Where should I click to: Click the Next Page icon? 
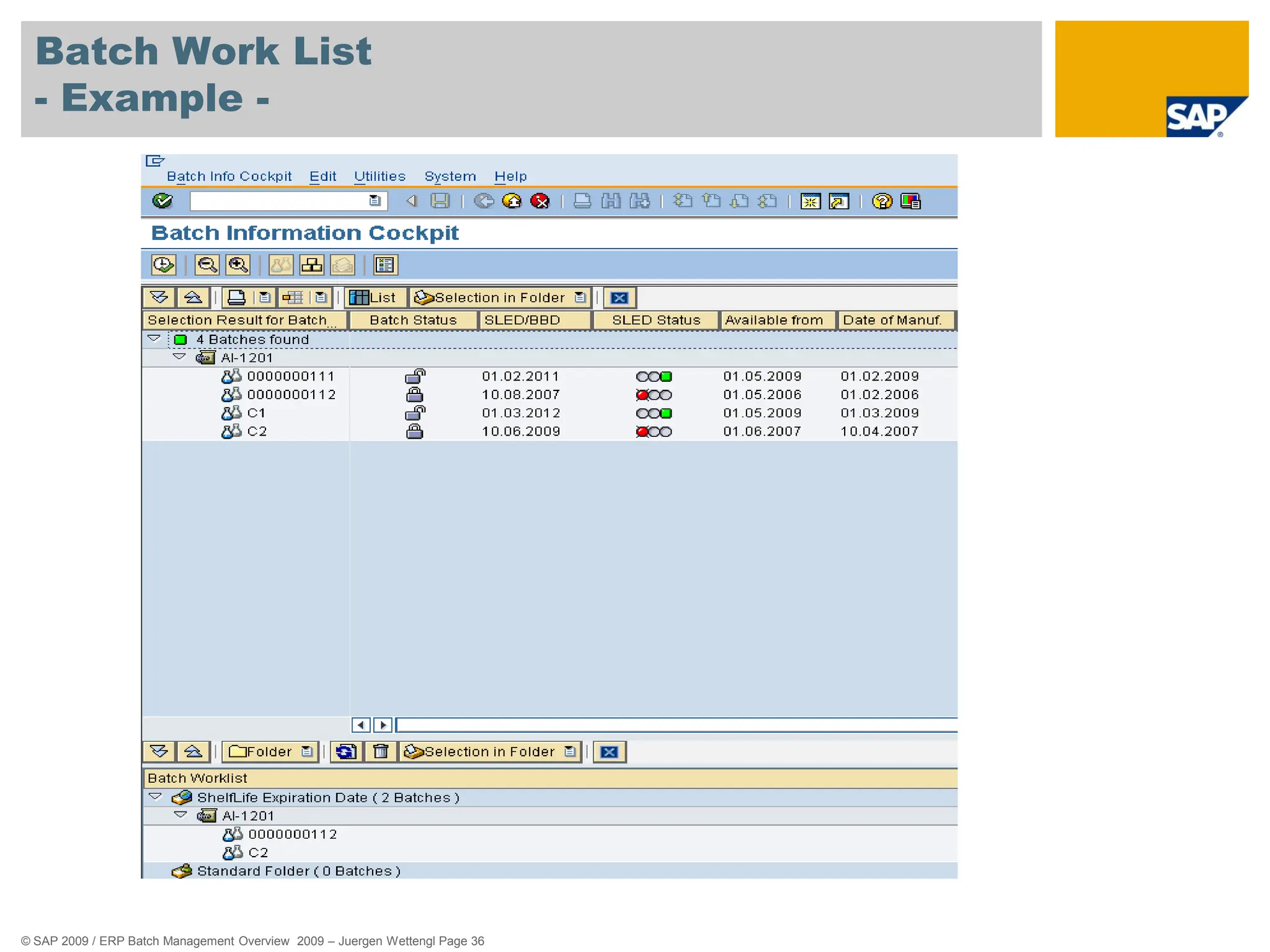tap(739, 201)
